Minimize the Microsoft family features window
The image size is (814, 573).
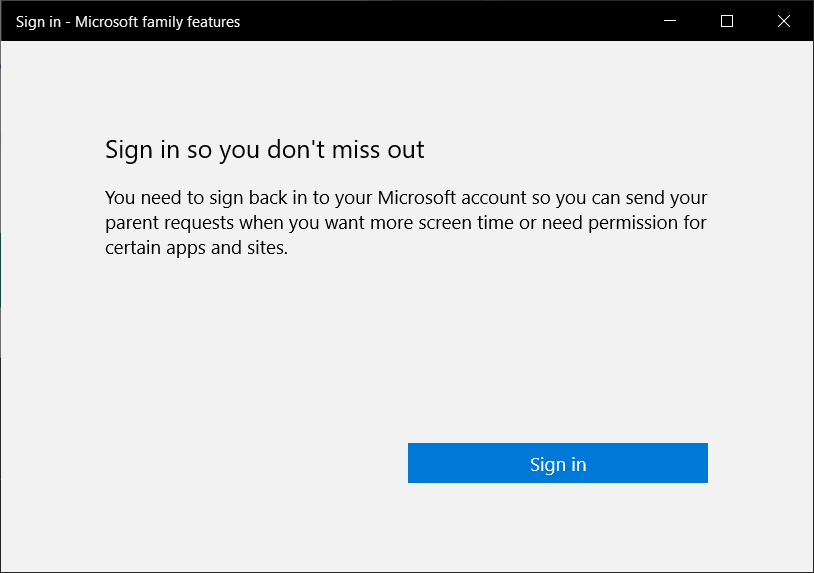click(x=670, y=21)
